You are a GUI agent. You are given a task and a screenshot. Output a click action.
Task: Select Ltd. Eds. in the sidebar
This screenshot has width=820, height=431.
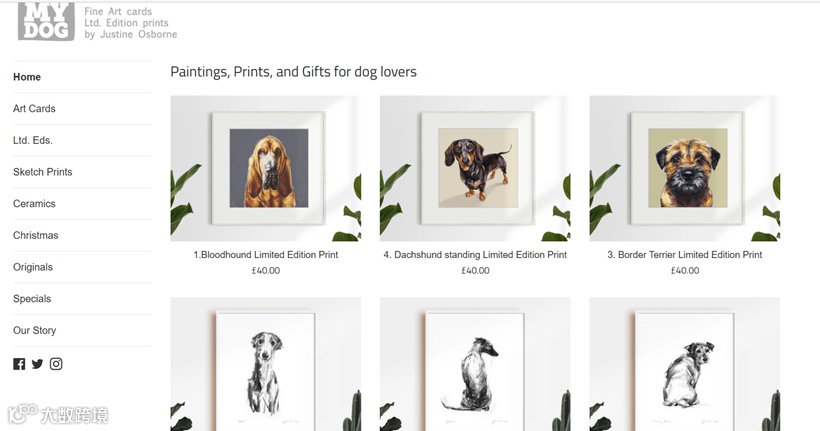33,140
